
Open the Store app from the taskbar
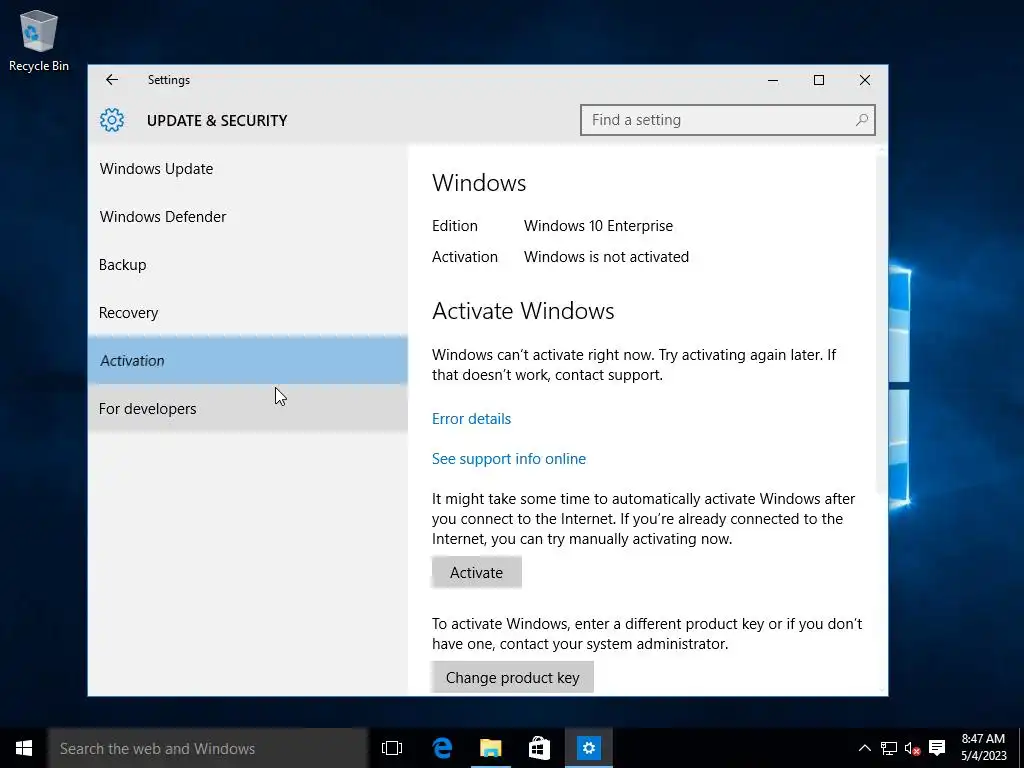(539, 748)
